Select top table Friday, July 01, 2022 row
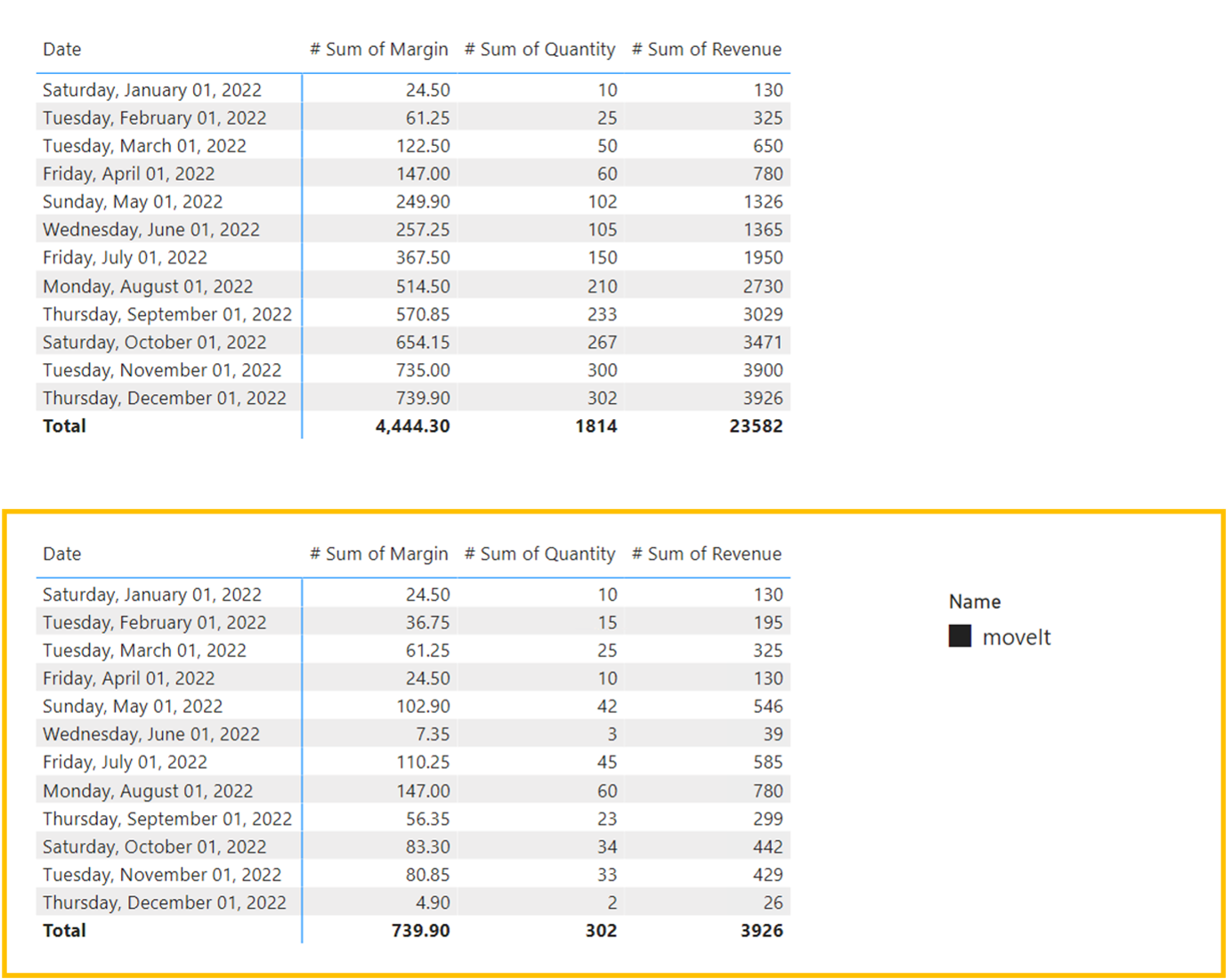Image resolution: width=1232 pixels, height=979 pixels. (x=413, y=257)
